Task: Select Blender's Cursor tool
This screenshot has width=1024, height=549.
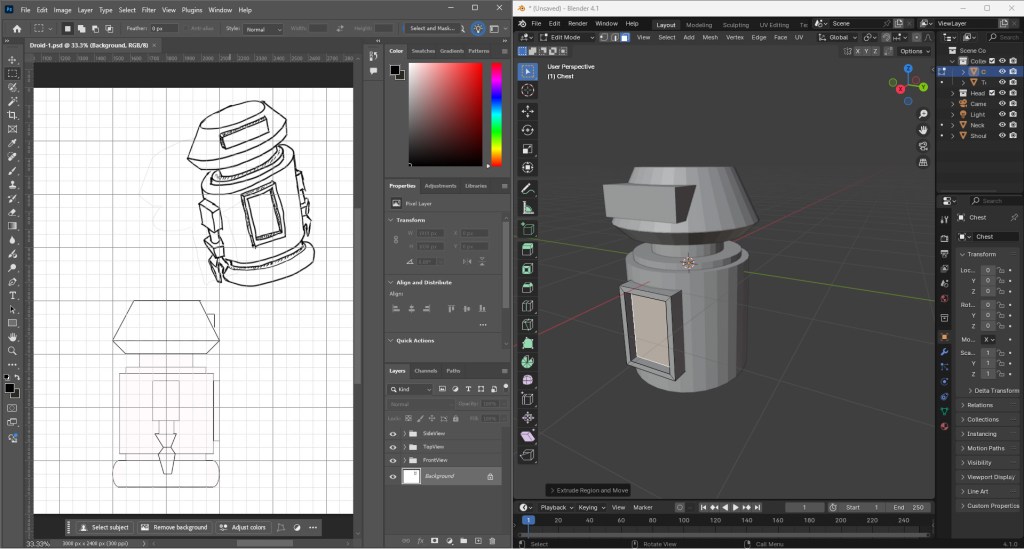Action: coord(527,91)
